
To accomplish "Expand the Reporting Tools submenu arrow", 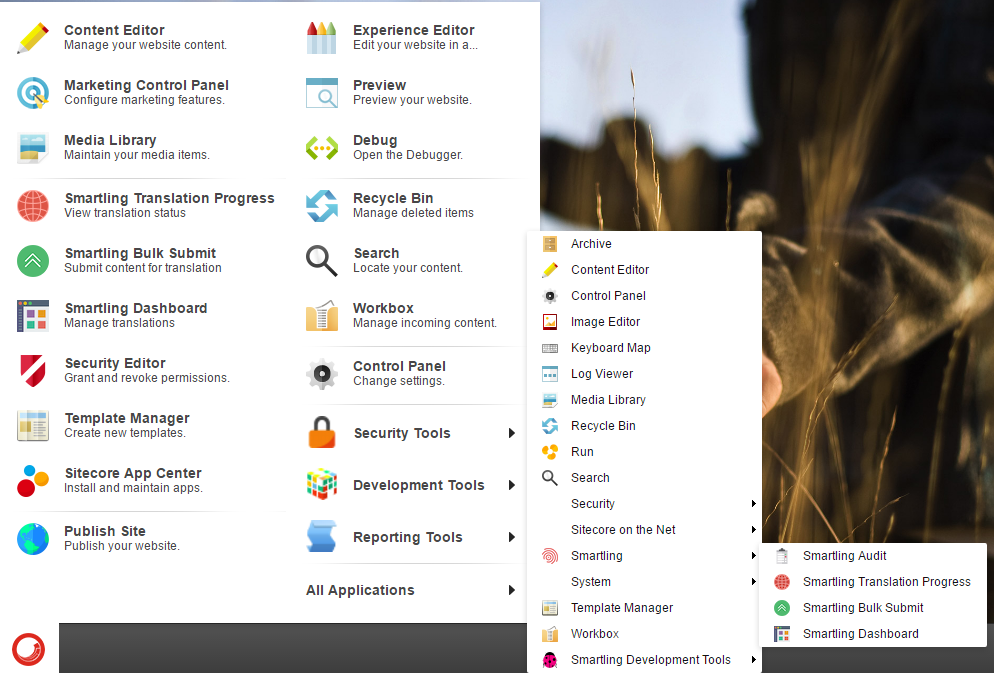I will tap(512, 537).
